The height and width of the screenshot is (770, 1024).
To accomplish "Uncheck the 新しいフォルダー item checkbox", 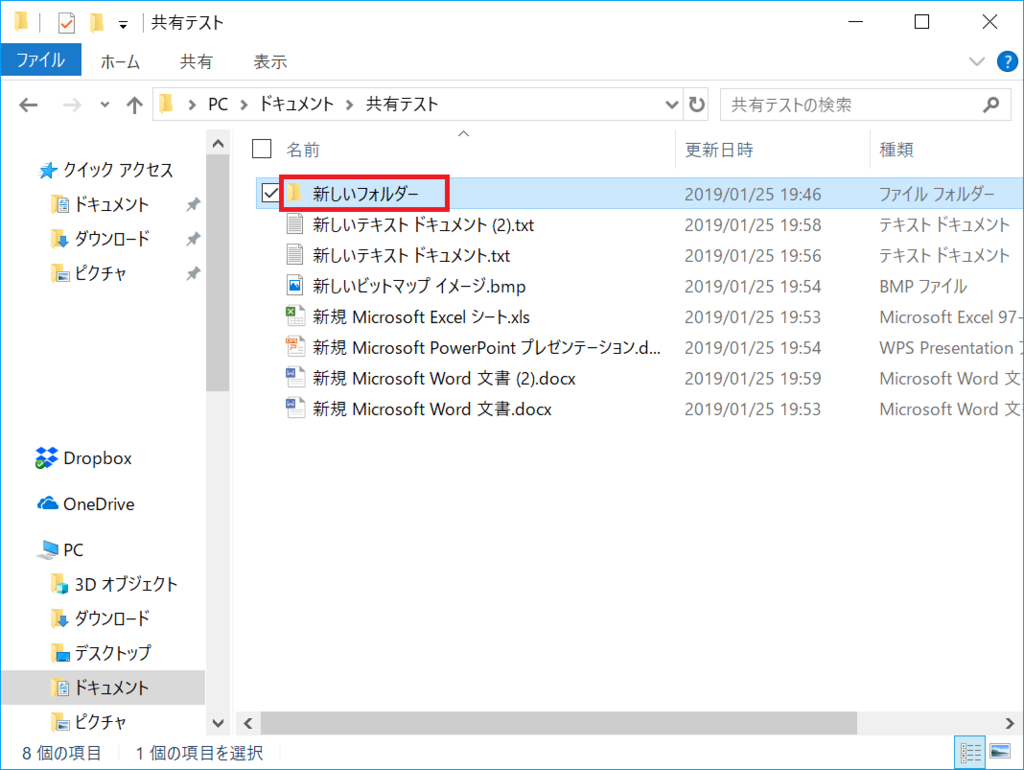I will point(263,193).
